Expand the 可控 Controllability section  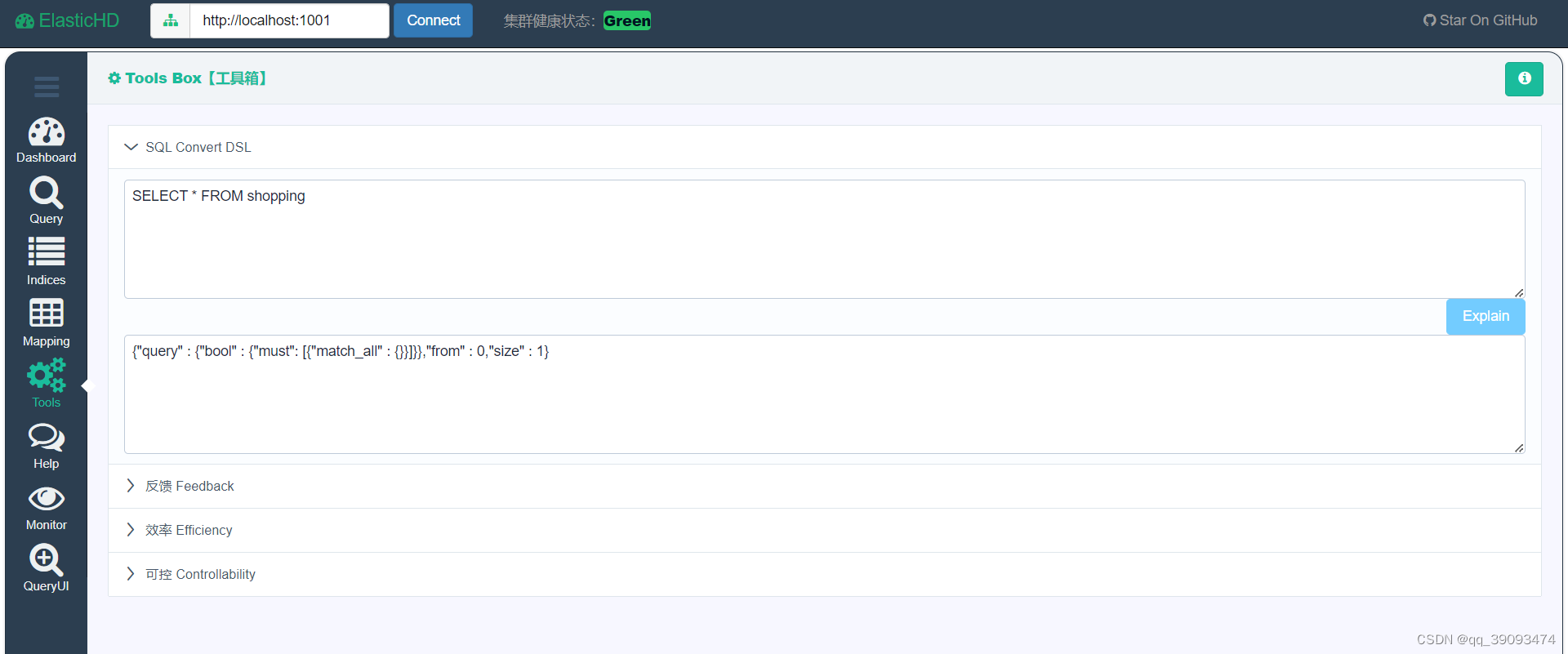pos(825,574)
